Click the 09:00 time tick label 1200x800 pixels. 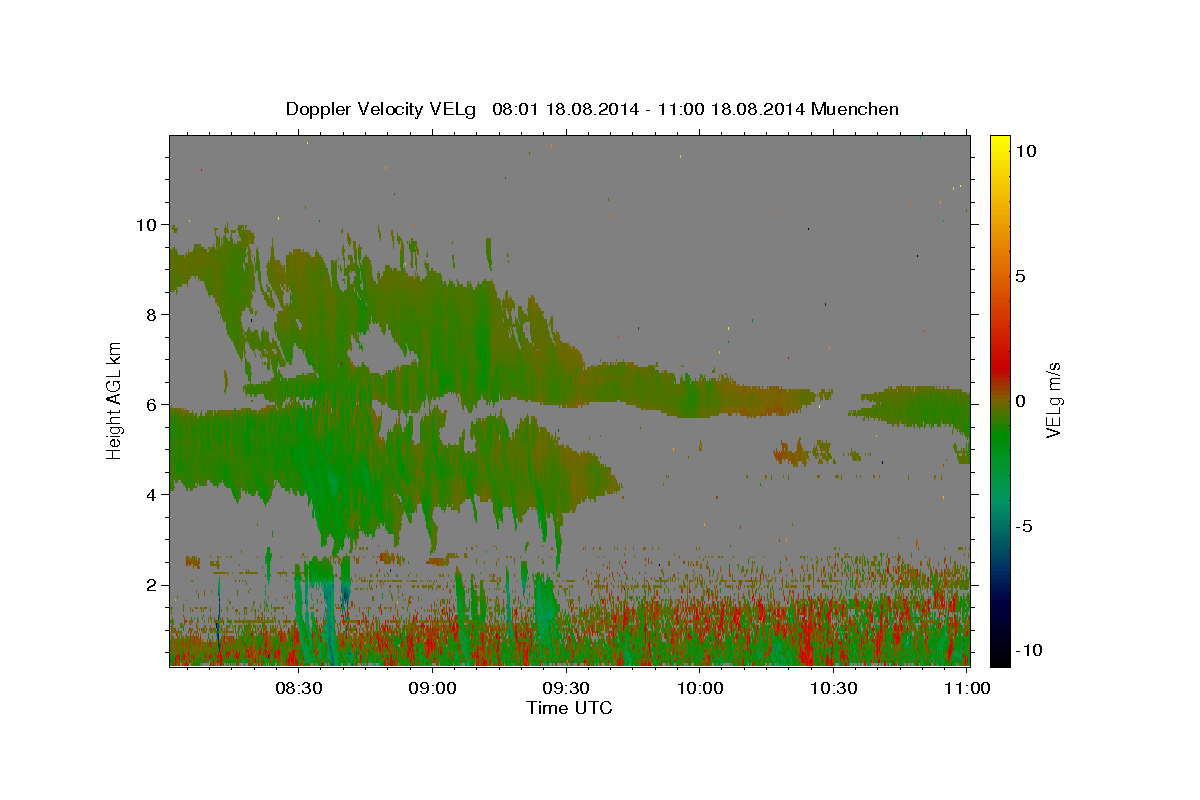coord(433,688)
